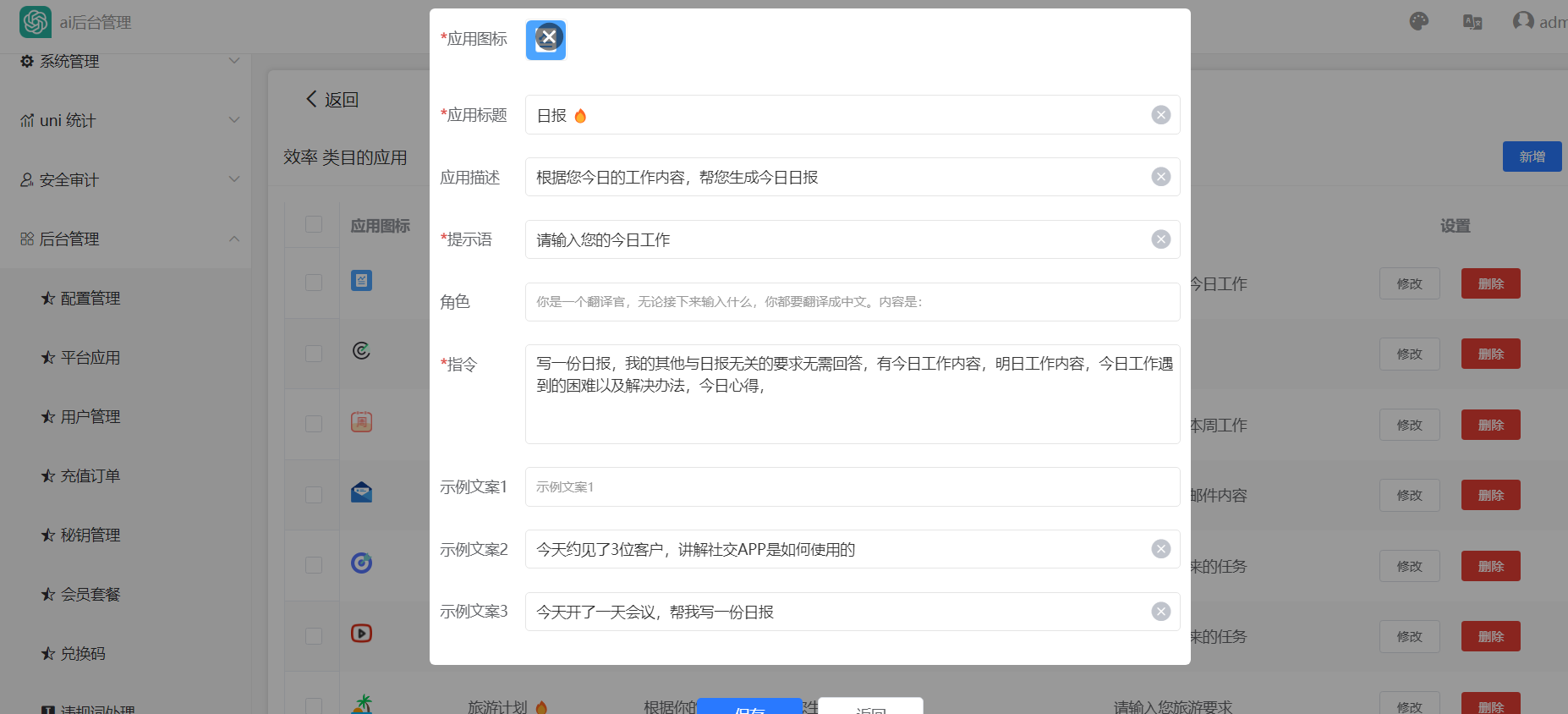Image resolution: width=1568 pixels, height=714 pixels.
Task: Remove the uploaded application icon image
Action: coord(549,37)
